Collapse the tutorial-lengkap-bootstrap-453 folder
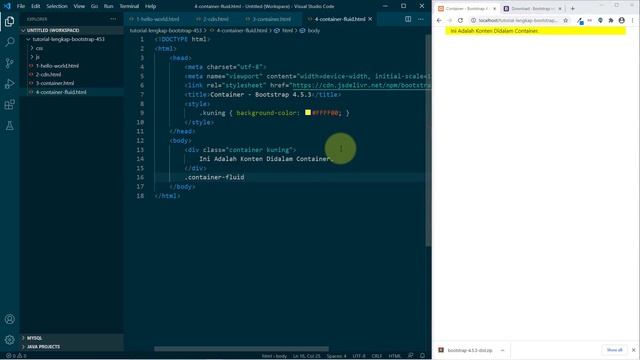640x360 pixels. click(68, 39)
